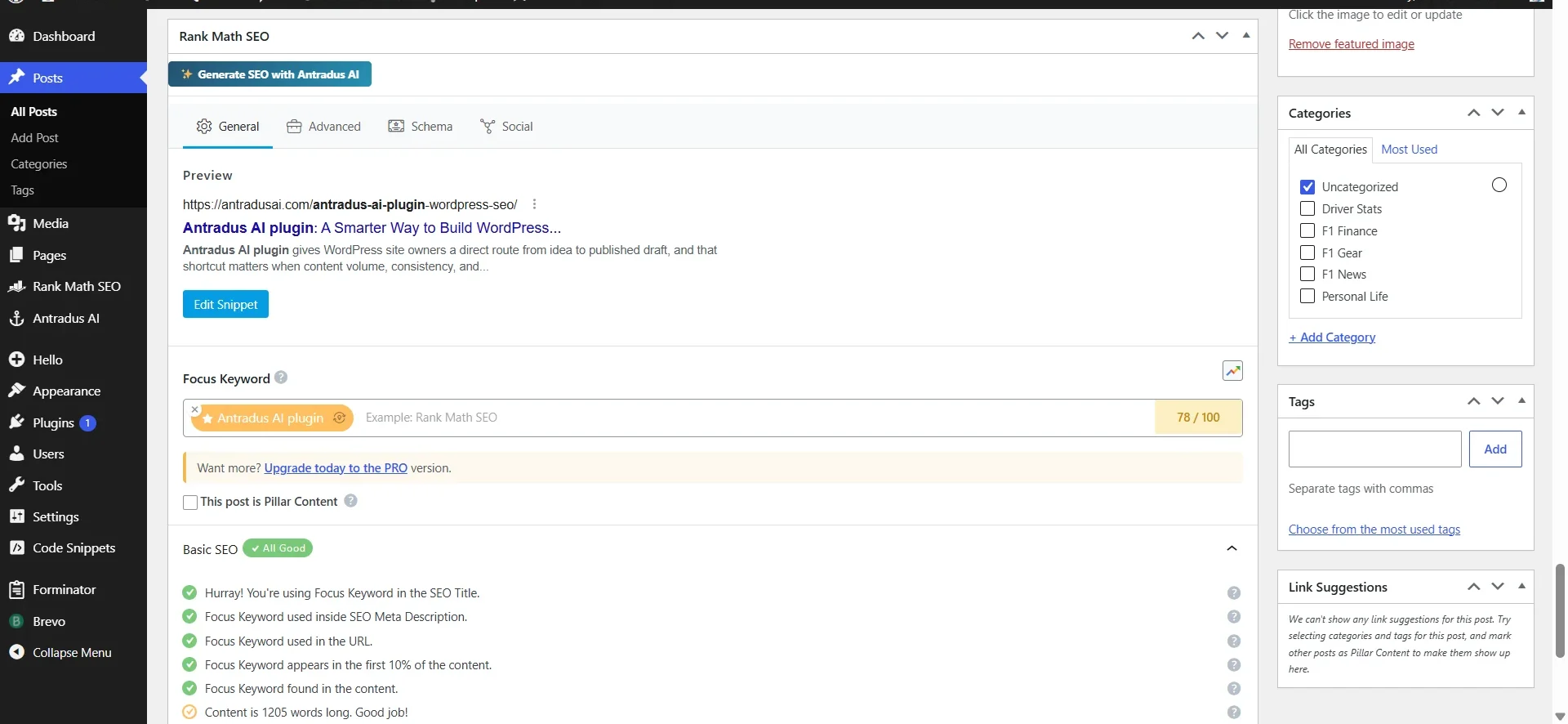Collapse the Basic SEO section

[1232, 548]
